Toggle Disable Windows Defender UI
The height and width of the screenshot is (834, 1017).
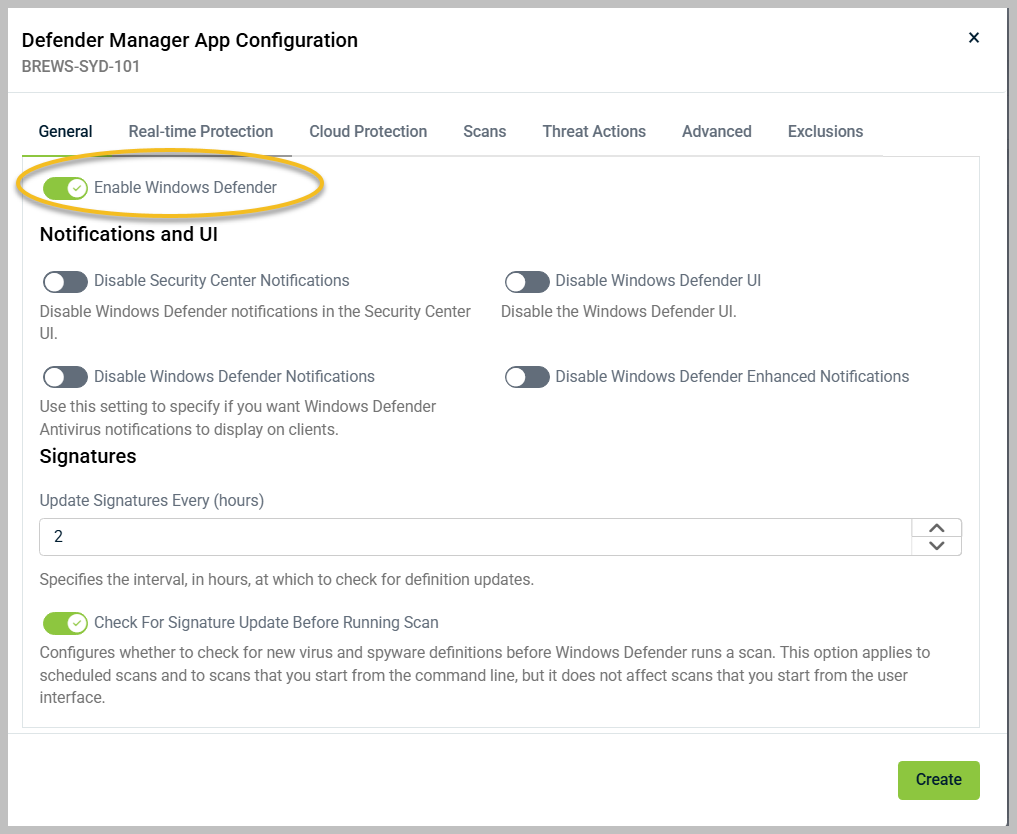pyautogui.click(x=527, y=281)
